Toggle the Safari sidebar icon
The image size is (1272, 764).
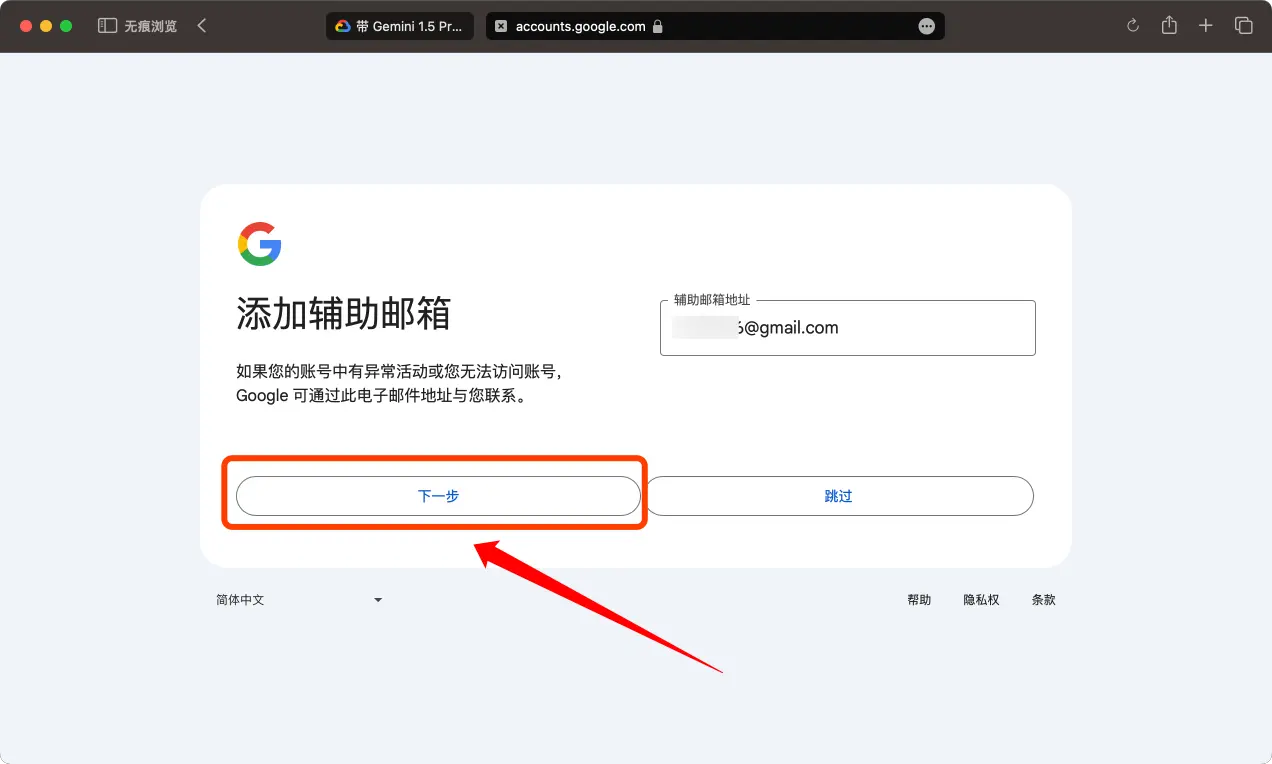[107, 26]
